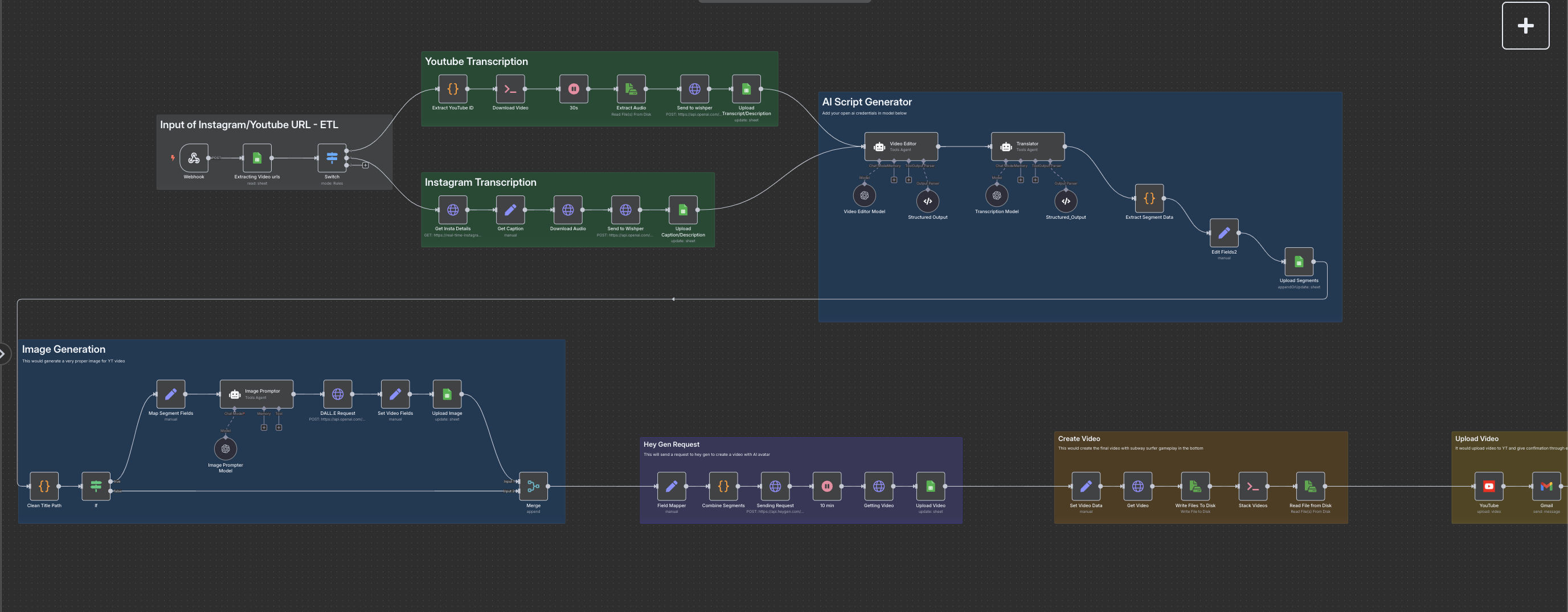Click the Merge node icon

point(533,487)
